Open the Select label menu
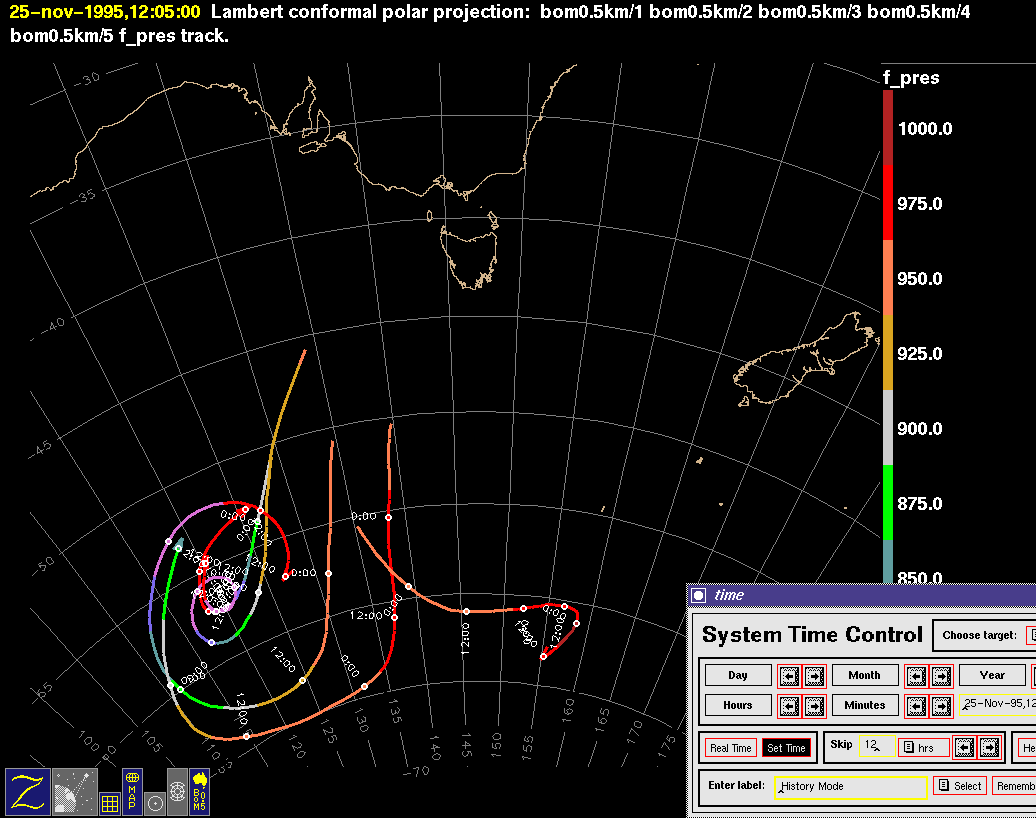The width and height of the screenshot is (1036, 818). 960,786
